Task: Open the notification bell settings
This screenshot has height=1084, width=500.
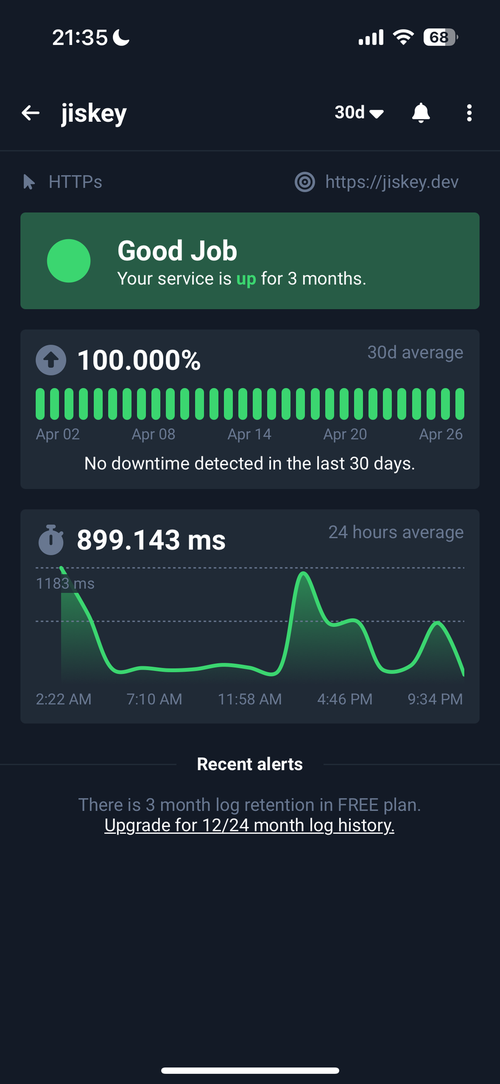Action: click(x=420, y=113)
